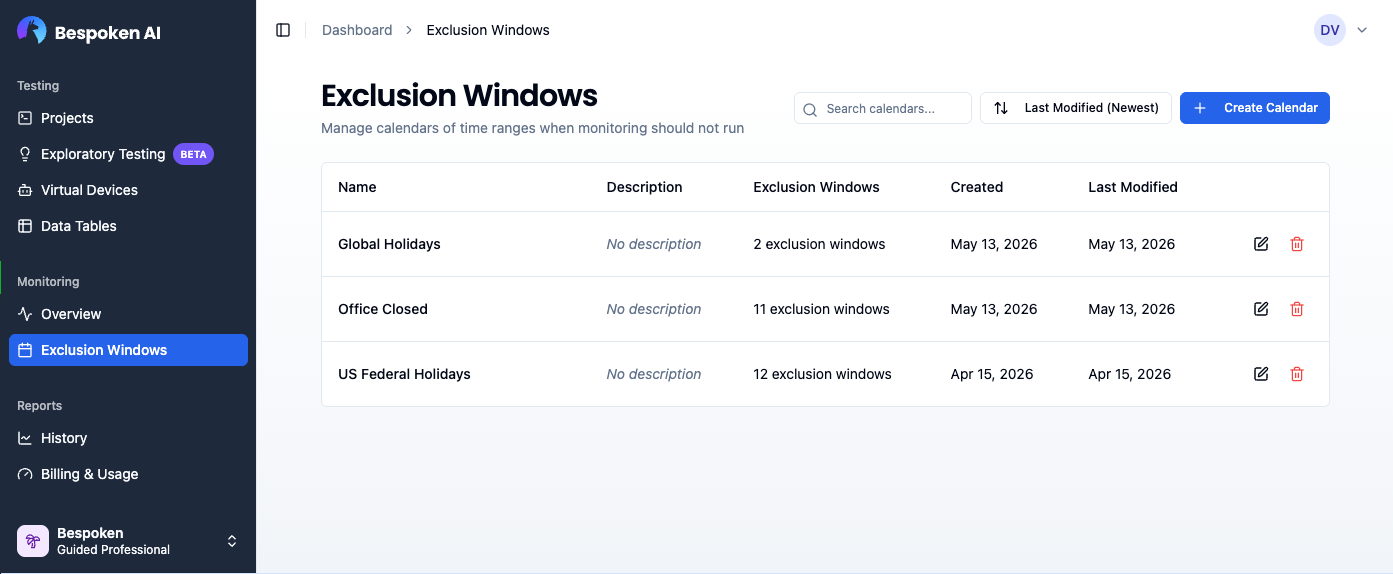Click the Create Calendar button
The width and height of the screenshot is (1393, 574).
1255,108
